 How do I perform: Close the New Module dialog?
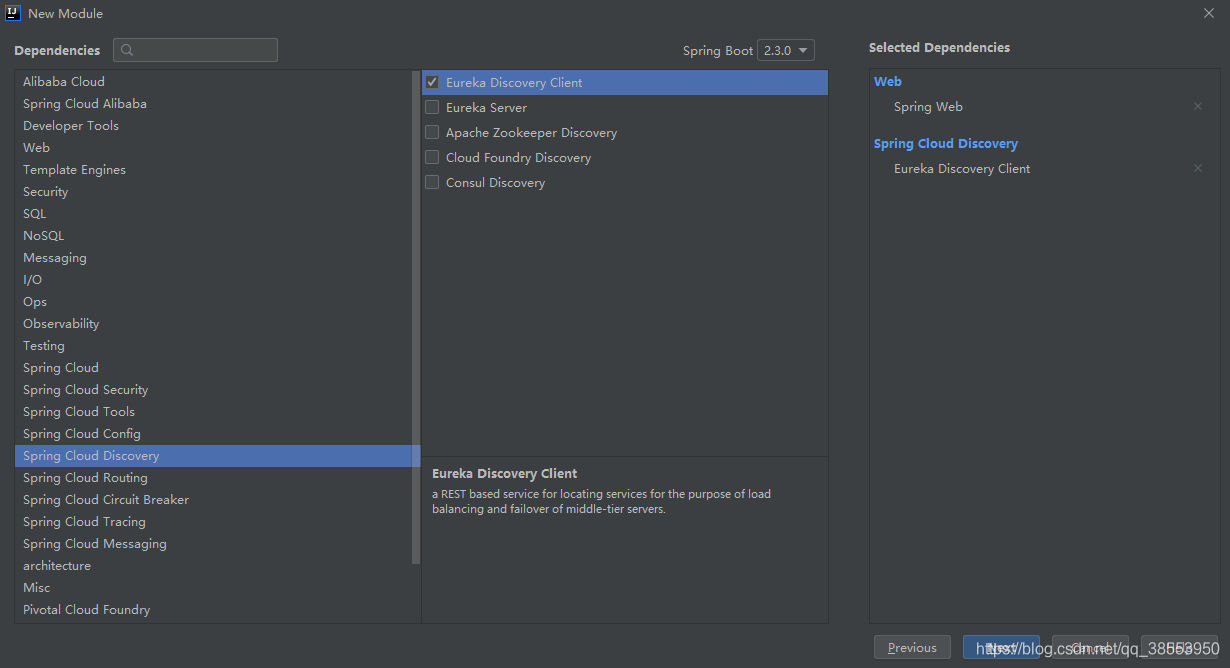coord(1208,13)
